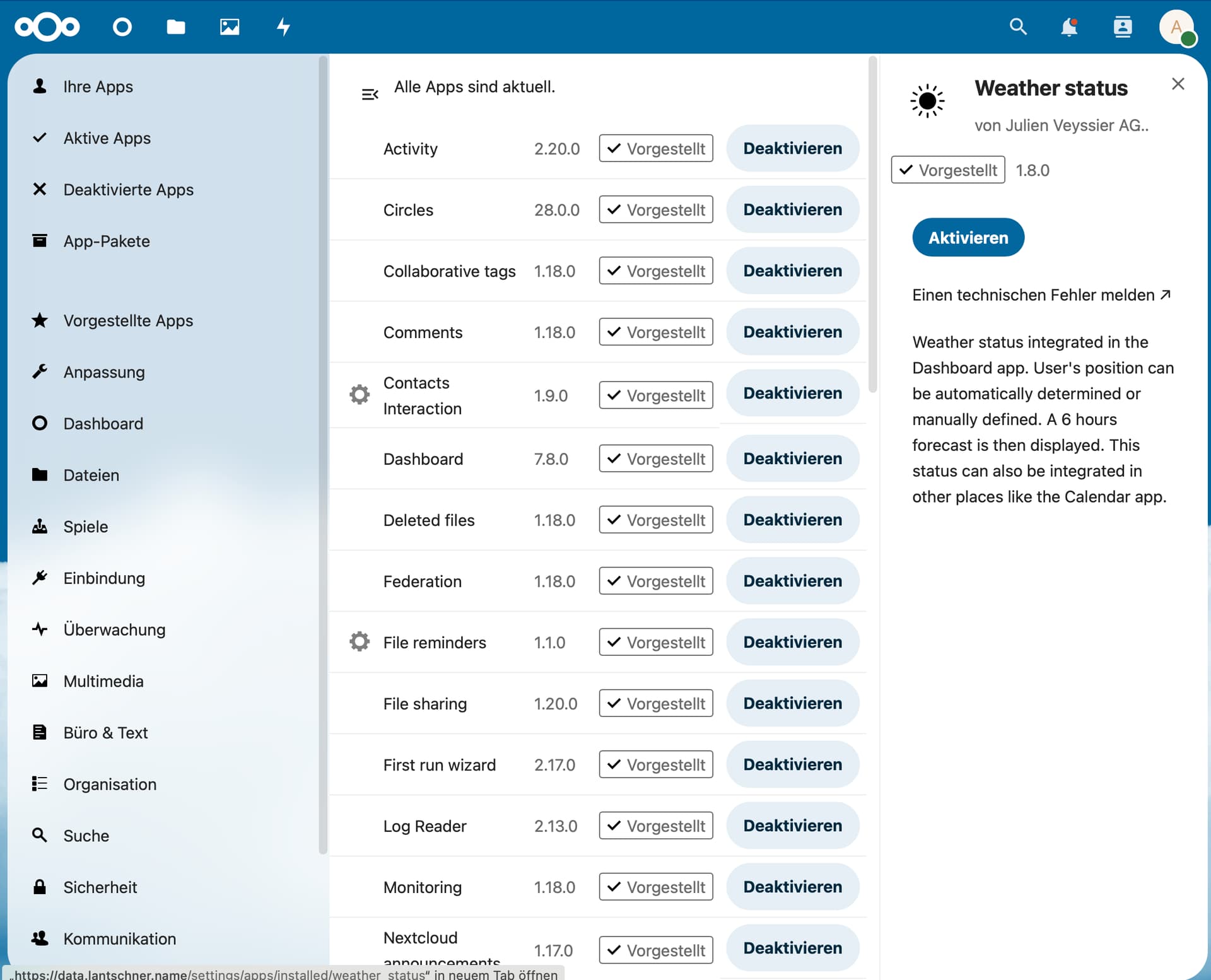1211x980 pixels.
Task: Open the Nextcloud logo home link
Action: 47,26
